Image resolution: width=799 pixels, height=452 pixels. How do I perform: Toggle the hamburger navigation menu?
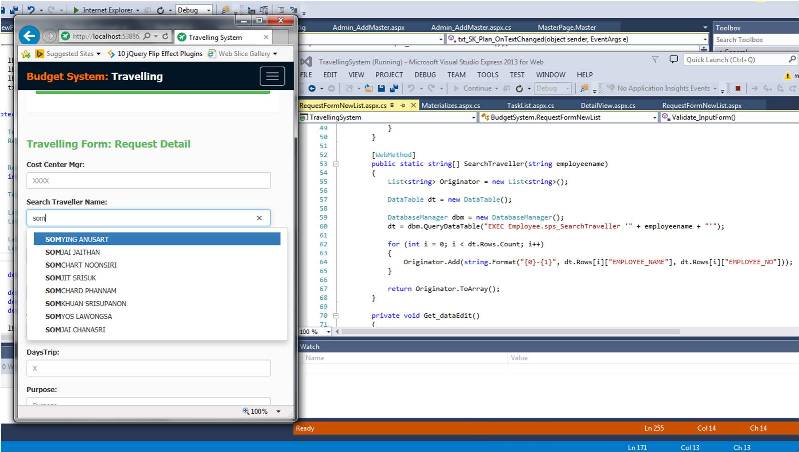click(271, 76)
